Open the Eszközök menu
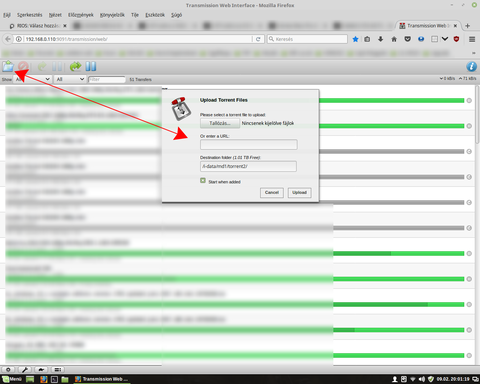The height and width of the screenshot is (384, 480). tap(155, 15)
